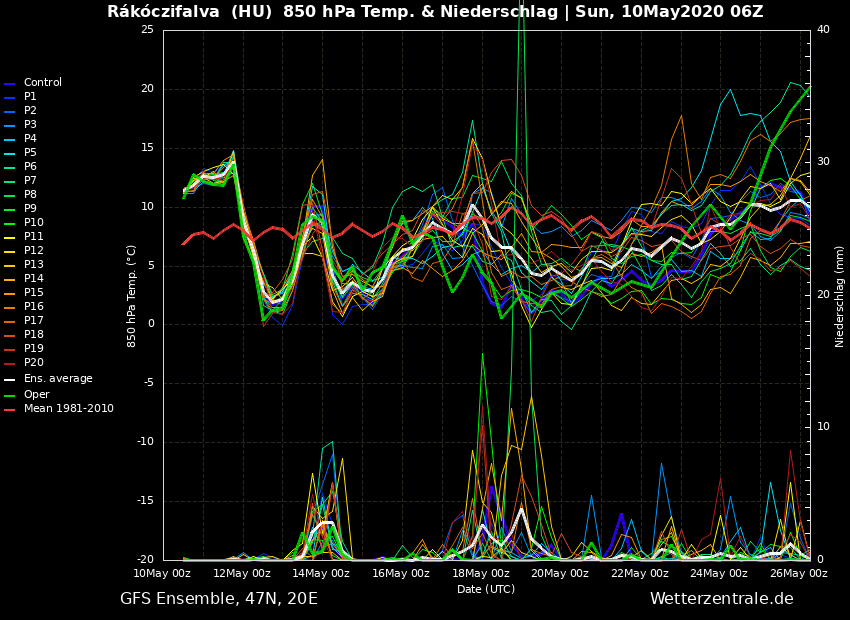Select the 14May 00z date tick label
Image resolution: width=850 pixels, height=620 pixels.
click(321, 574)
